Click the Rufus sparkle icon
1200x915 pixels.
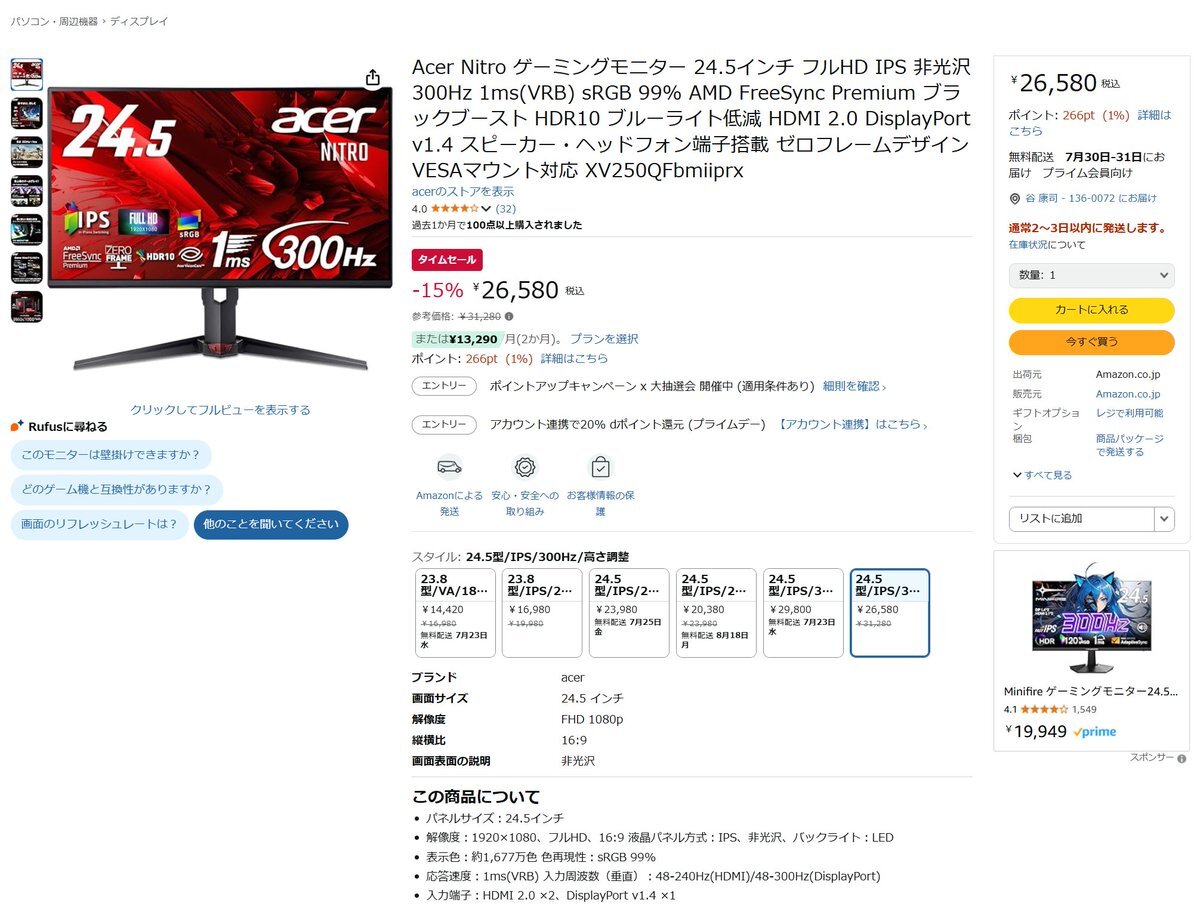(17, 426)
